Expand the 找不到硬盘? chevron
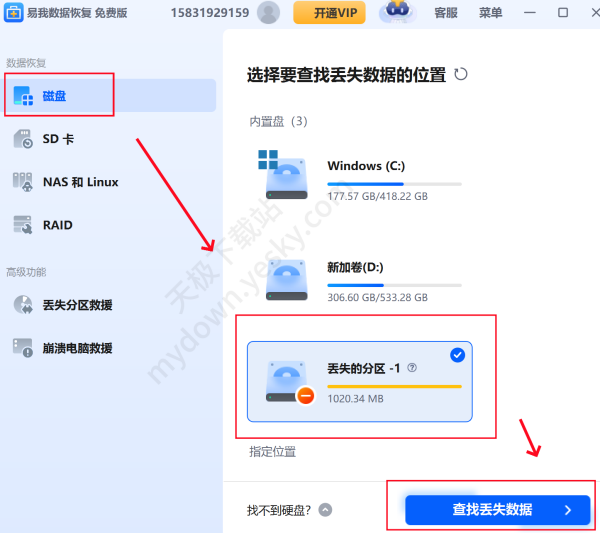 tap(324, 510)
